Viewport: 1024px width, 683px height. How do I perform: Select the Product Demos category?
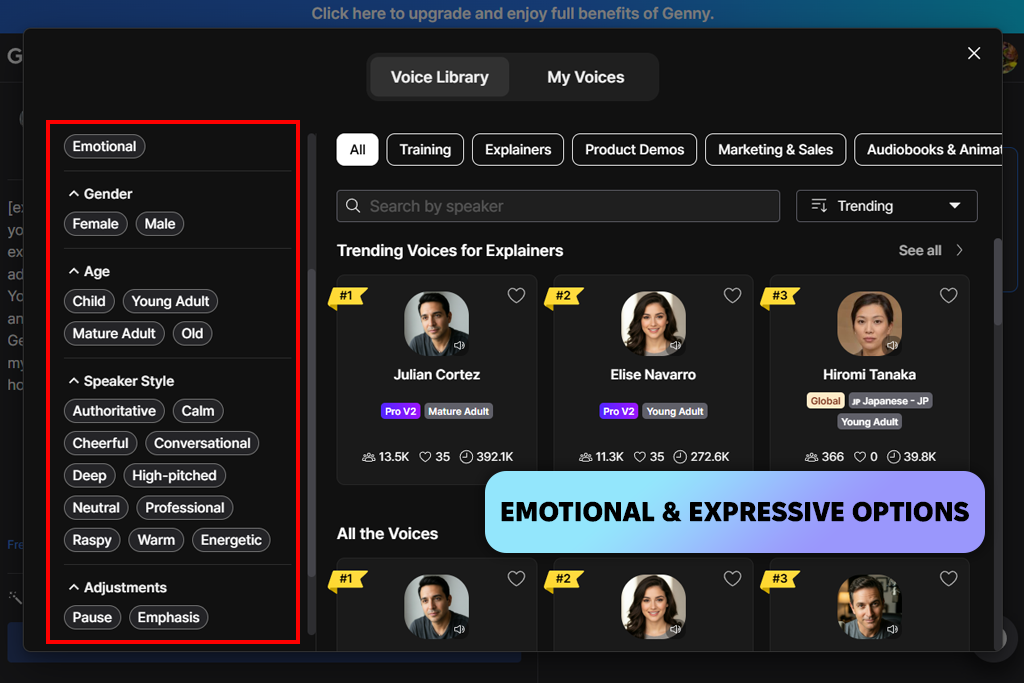634,150
